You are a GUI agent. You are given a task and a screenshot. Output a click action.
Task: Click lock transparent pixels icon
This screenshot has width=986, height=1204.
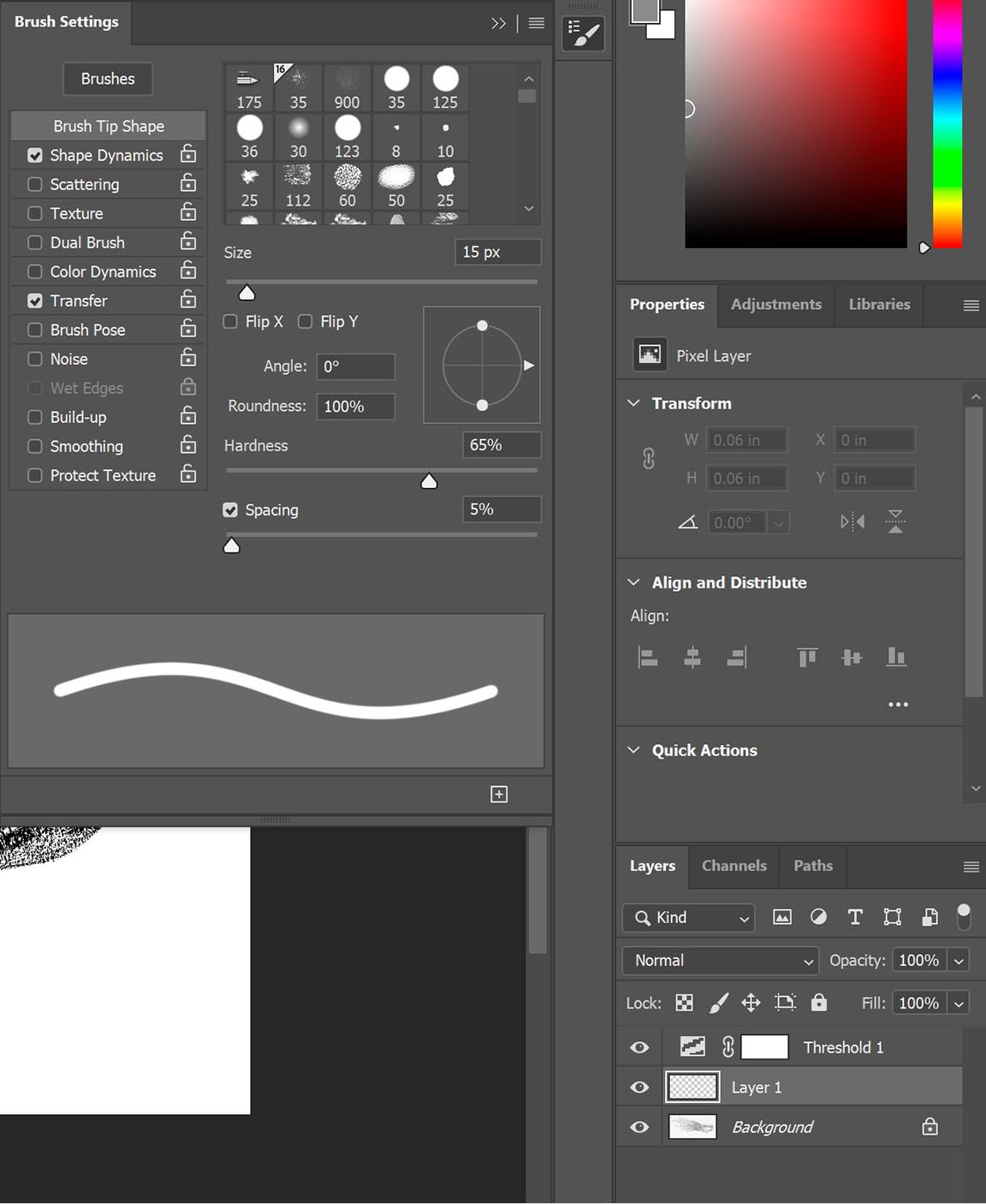tap(684, 1003)
